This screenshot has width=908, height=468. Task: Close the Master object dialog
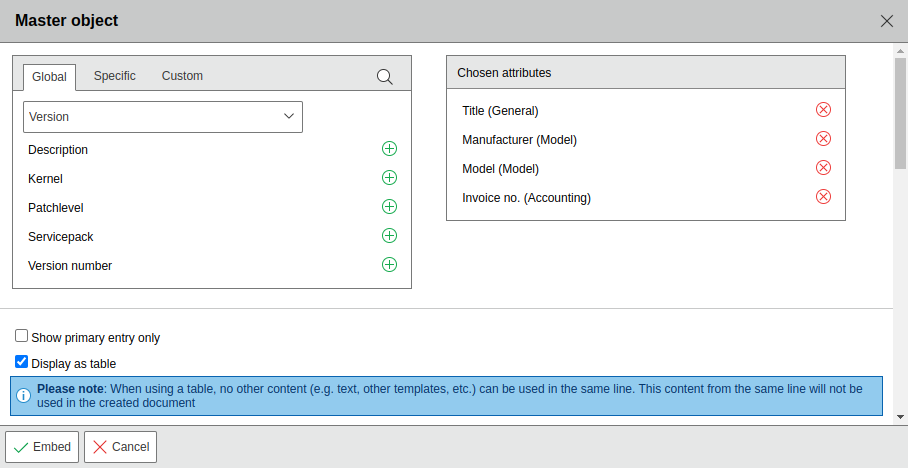click(x=886, y=21)
